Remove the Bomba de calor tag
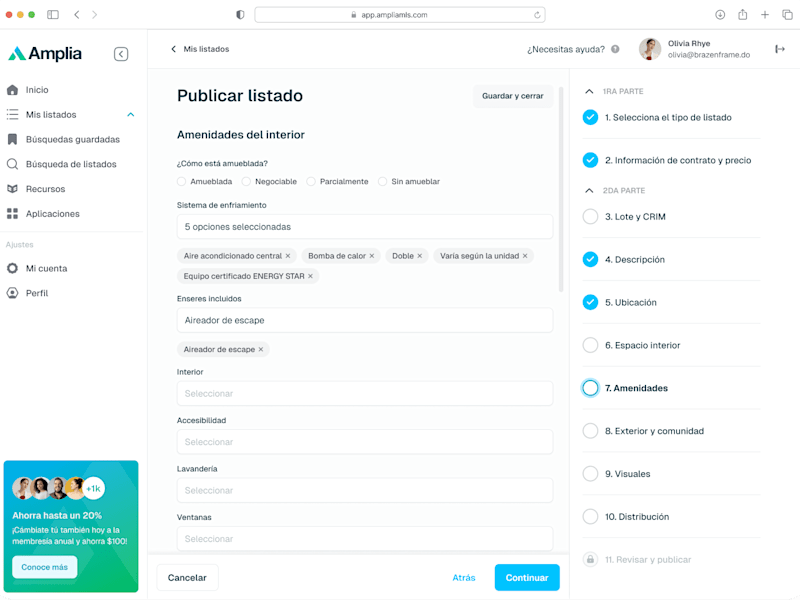 [x=372, y=256]
